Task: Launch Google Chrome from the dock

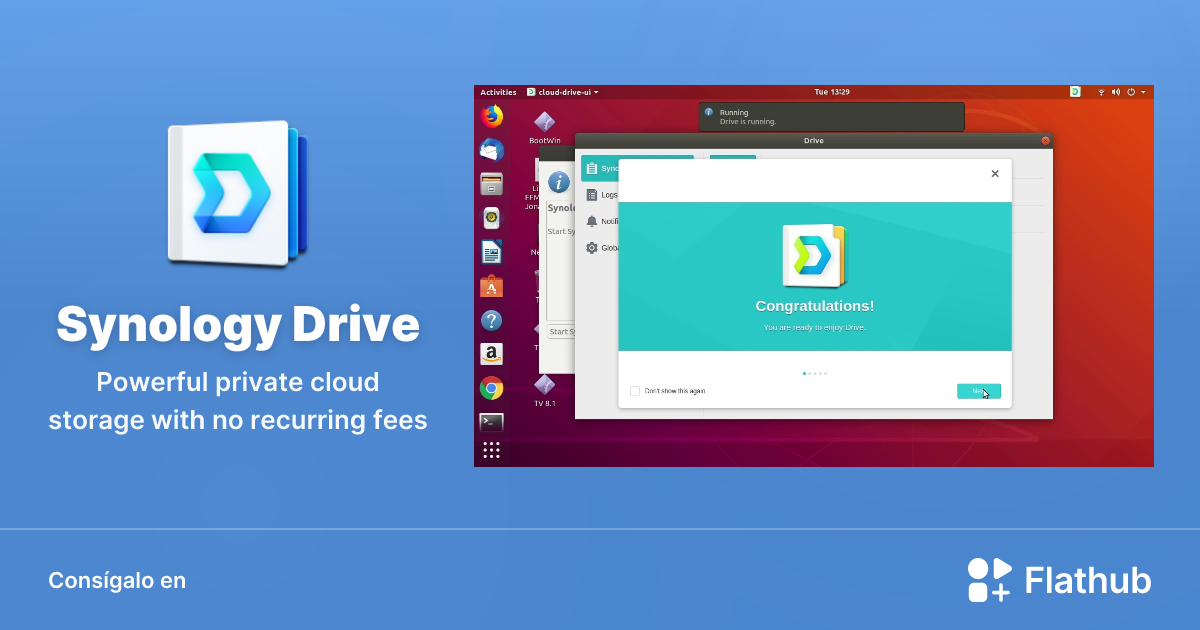Action: pos(491,388)
